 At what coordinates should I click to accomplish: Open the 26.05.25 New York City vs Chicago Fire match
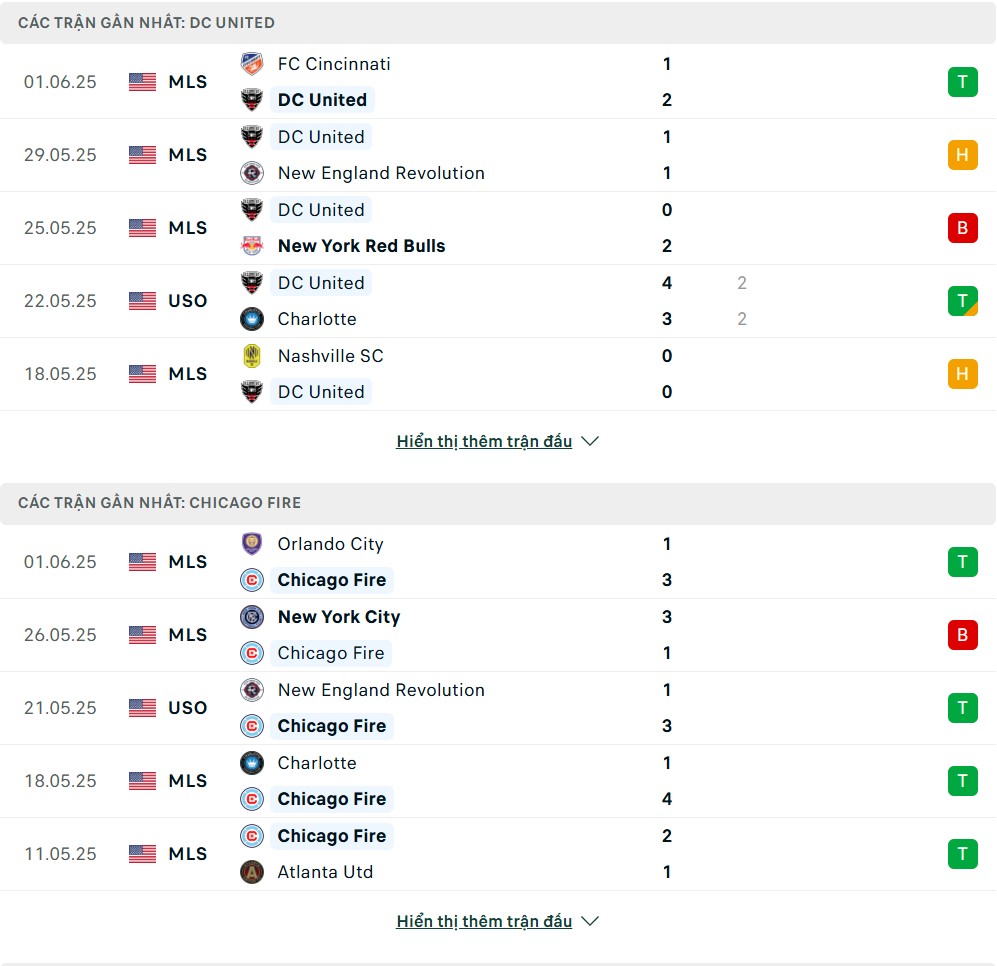(x=498, y=635)
